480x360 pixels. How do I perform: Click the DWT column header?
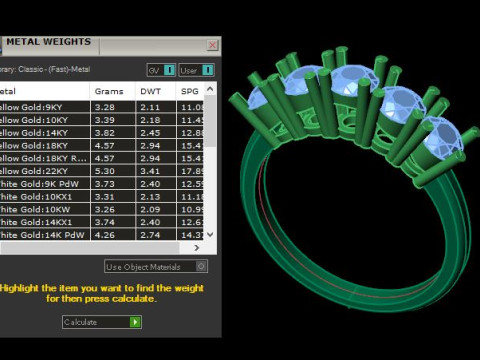[x=155, y=91]
